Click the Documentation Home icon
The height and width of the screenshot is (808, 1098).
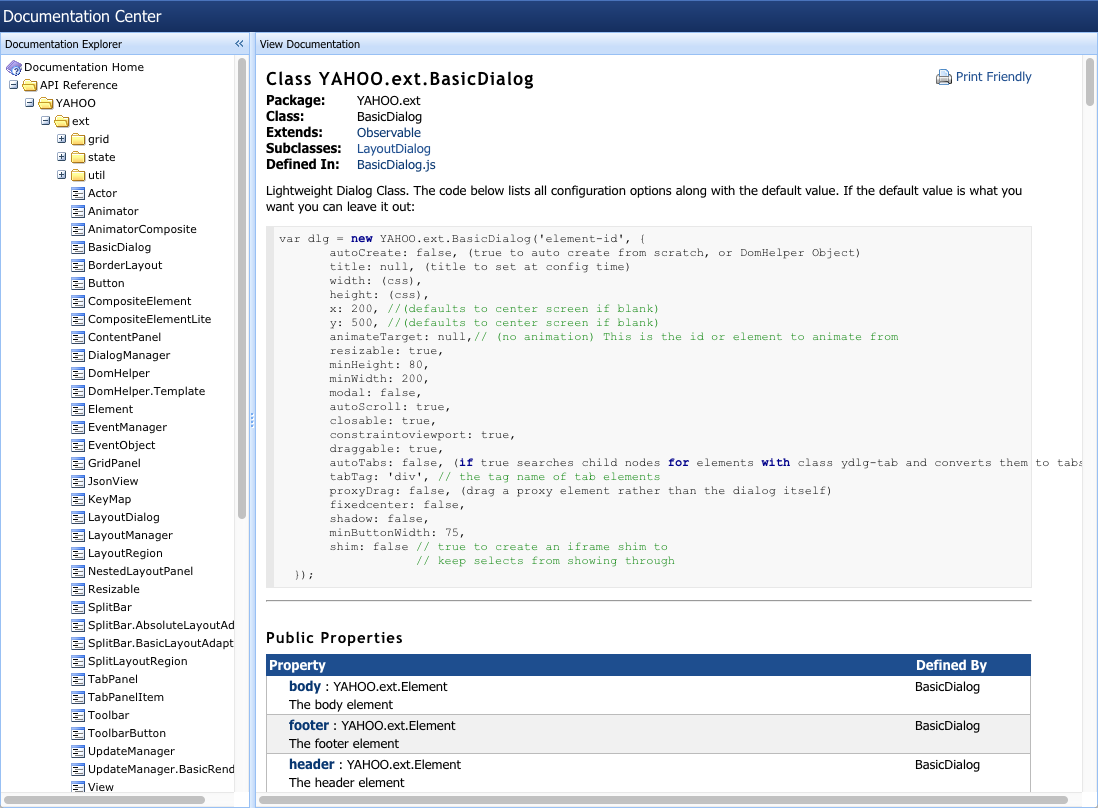click(x=14, y=67)
